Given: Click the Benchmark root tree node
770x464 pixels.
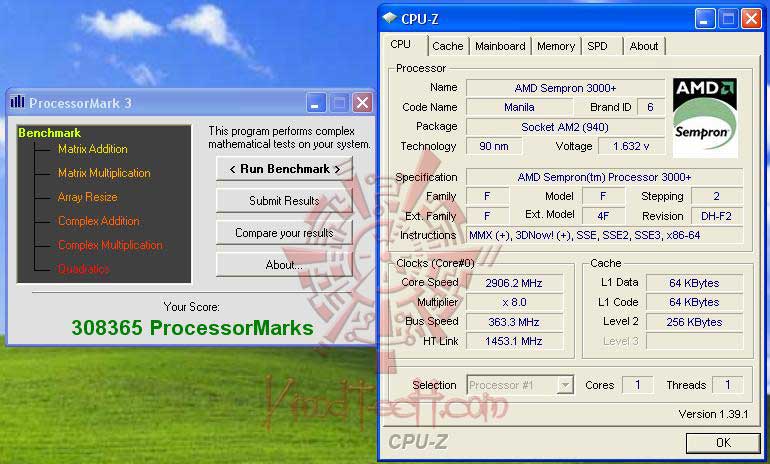Looking at the screenshot, I should tap(49, 133).
